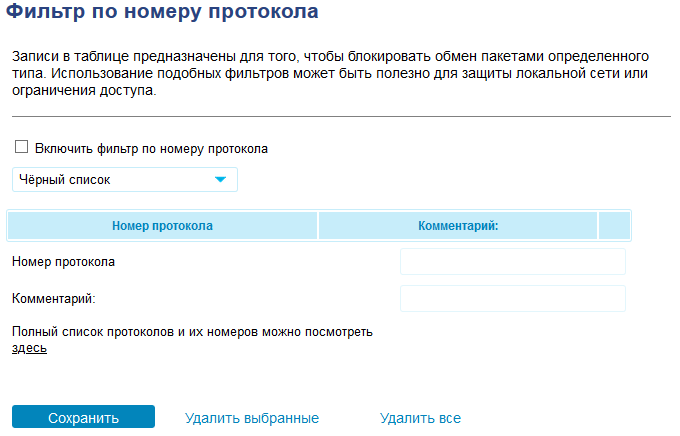Click "Удалить все" to remove all entries
Image resolution: width=680 pixels, height=436 pixels.
[420, 418]
